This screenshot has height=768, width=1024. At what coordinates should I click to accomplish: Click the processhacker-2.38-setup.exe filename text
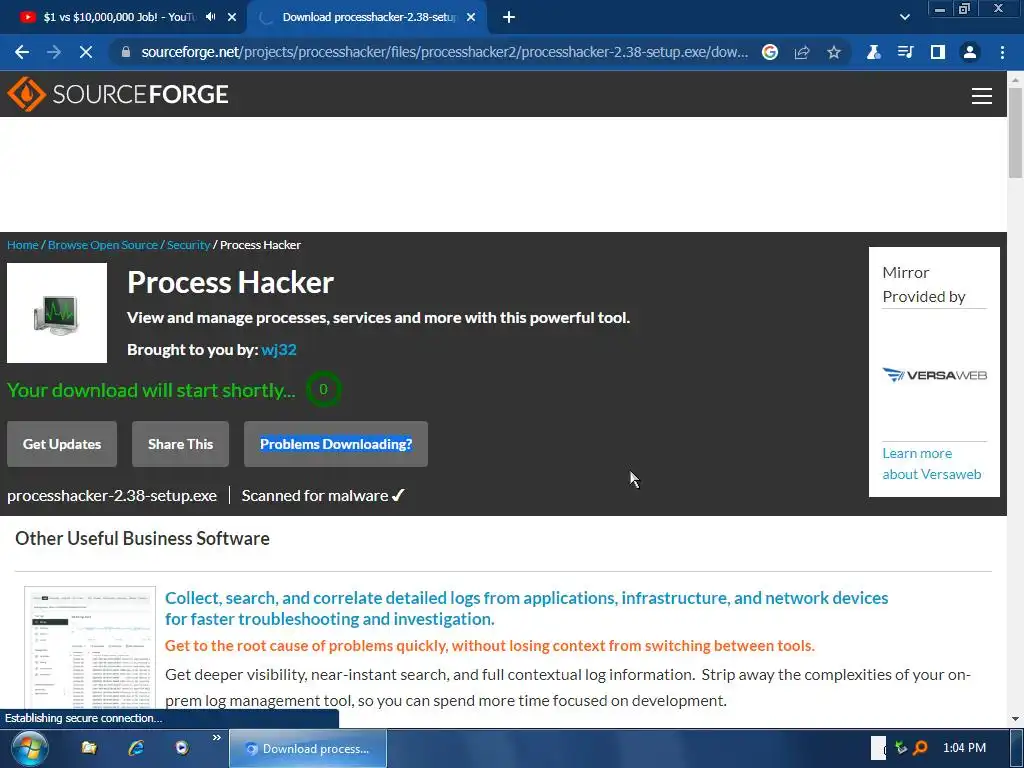[x=112, y=496]
